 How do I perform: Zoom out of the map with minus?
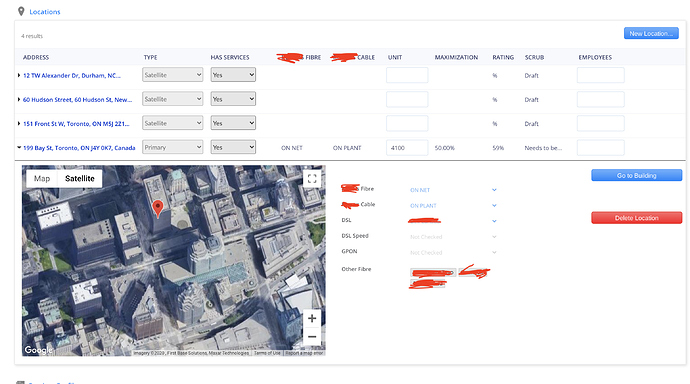[x=312, y=337]
